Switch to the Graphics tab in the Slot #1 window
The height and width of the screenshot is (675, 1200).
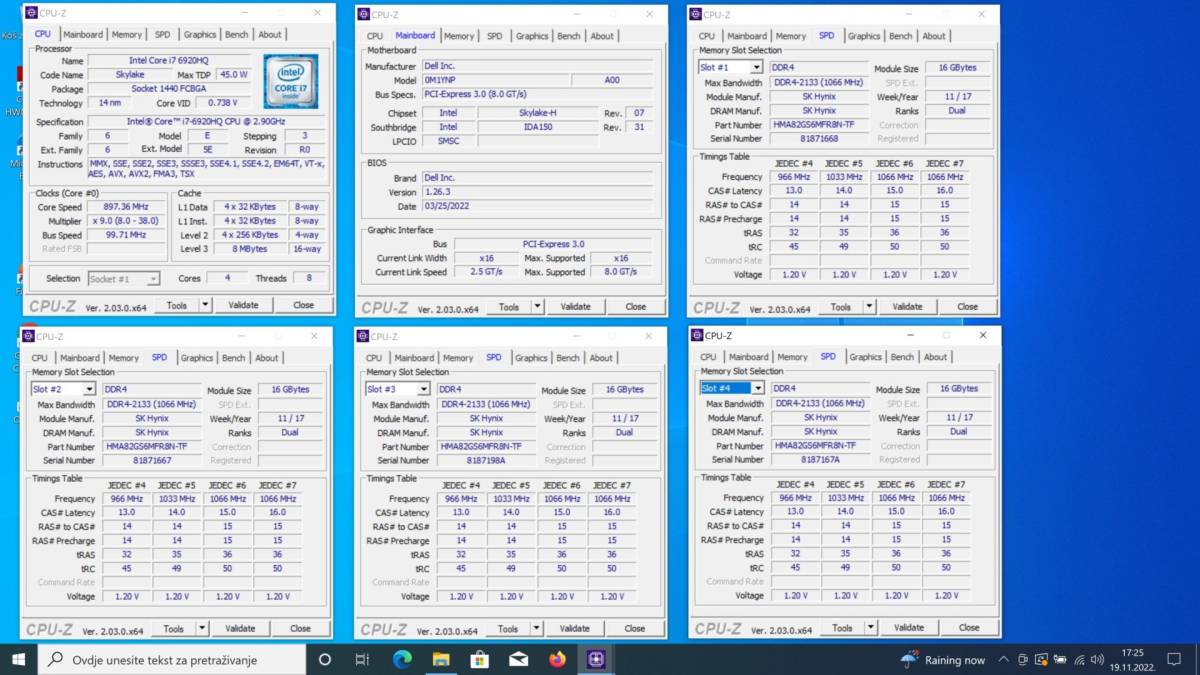coord(864,36)
